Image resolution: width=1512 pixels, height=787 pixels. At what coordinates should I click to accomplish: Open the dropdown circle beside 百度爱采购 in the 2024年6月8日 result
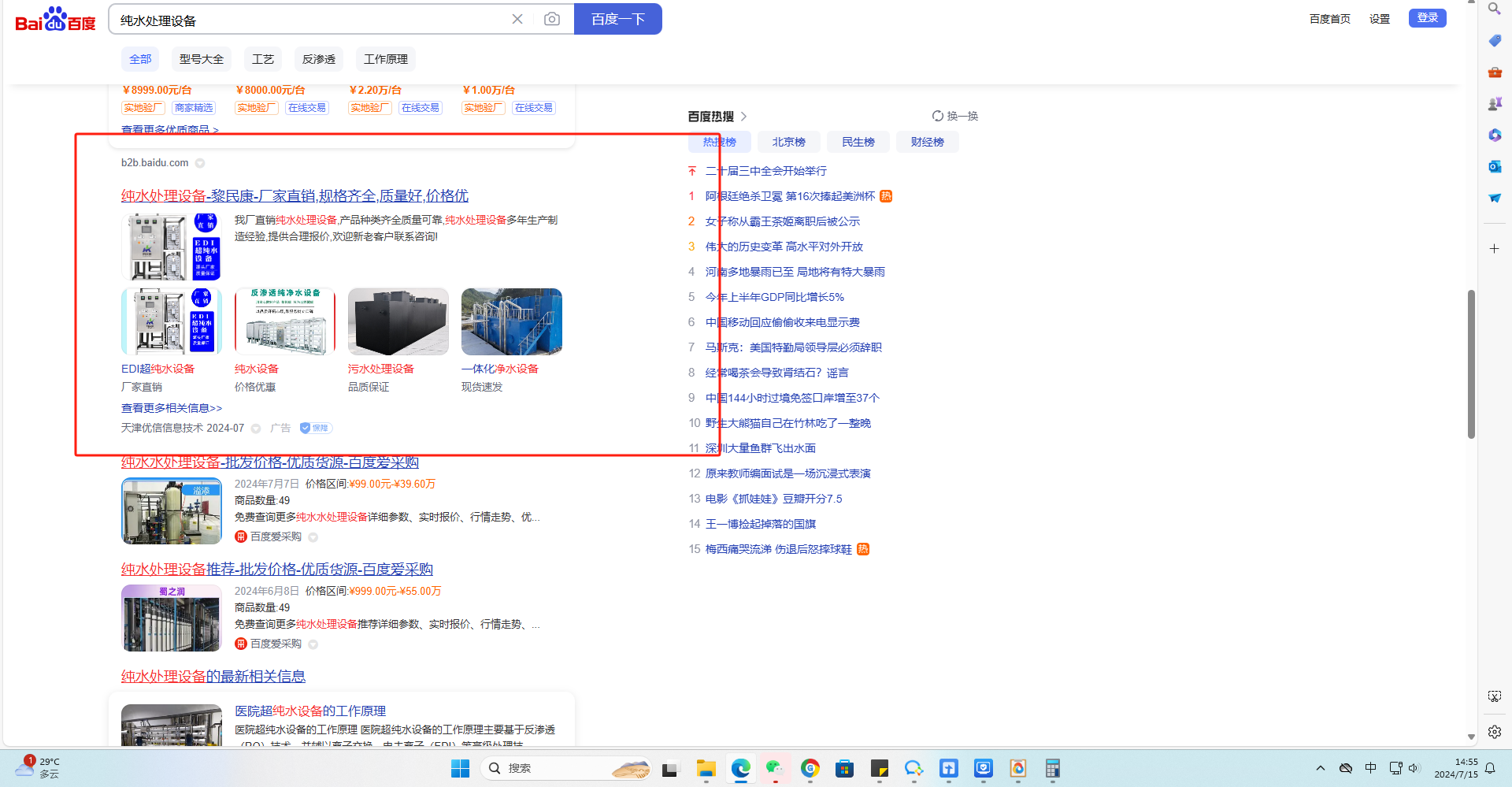coord(313,644)
